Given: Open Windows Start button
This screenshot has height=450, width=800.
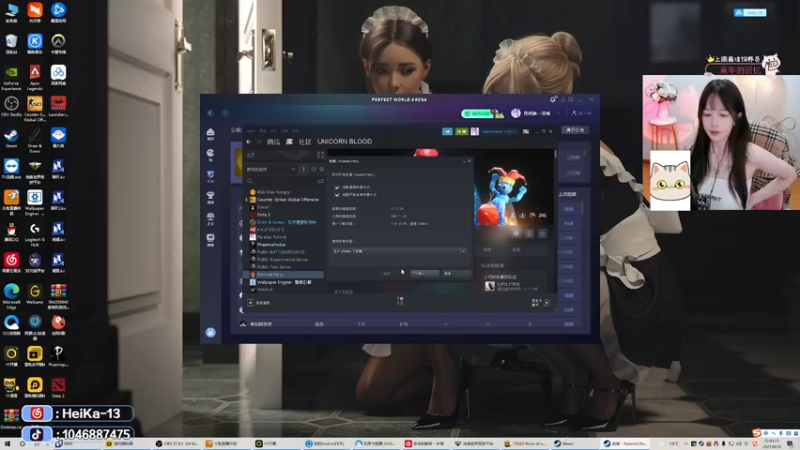Looking at the screenshot, I should [x=7, y=444].
